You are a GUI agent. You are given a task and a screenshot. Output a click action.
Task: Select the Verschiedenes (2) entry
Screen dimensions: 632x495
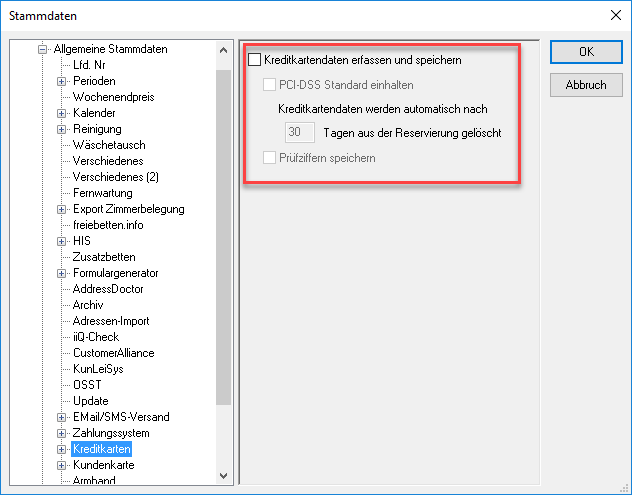[x=116, y=177]
